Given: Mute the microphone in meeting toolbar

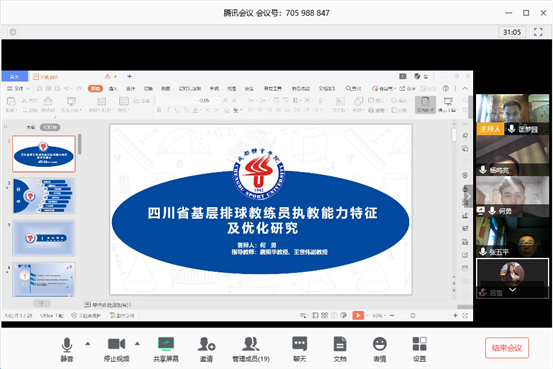Looking at the screenshot, I should (67, 349).
